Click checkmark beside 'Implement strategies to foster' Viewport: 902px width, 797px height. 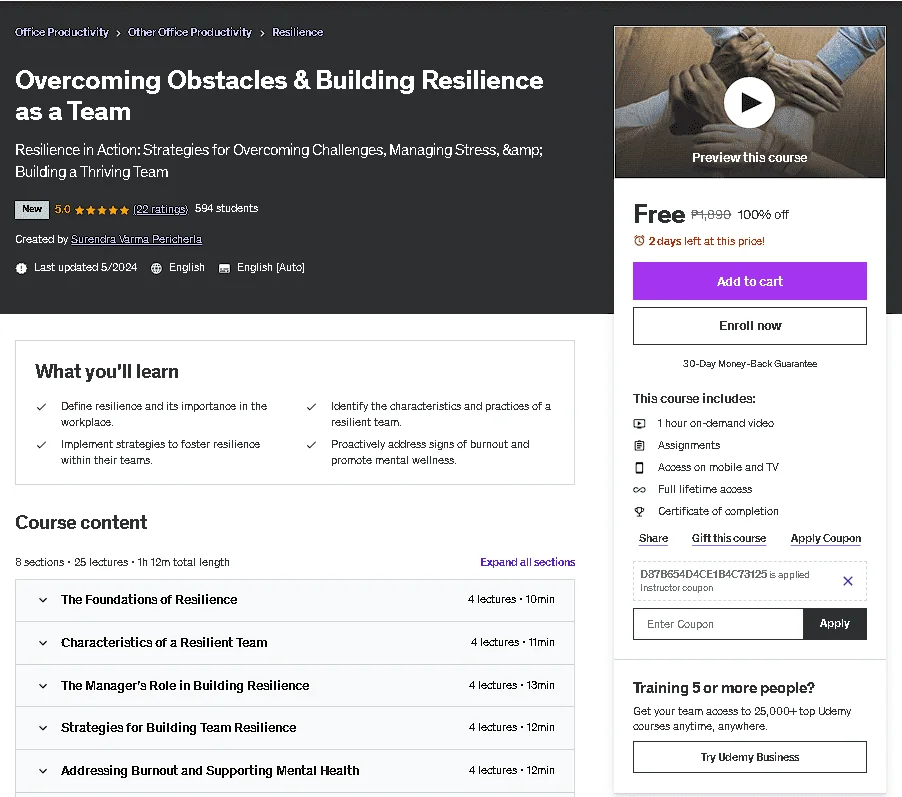pyautogui.click(x=41, y=445)
